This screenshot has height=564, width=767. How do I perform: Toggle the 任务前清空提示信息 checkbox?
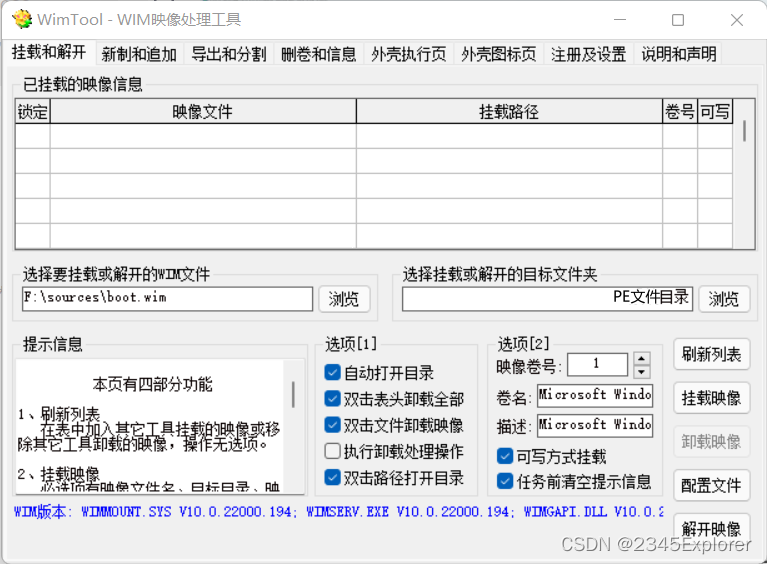(x=505, y=481)
